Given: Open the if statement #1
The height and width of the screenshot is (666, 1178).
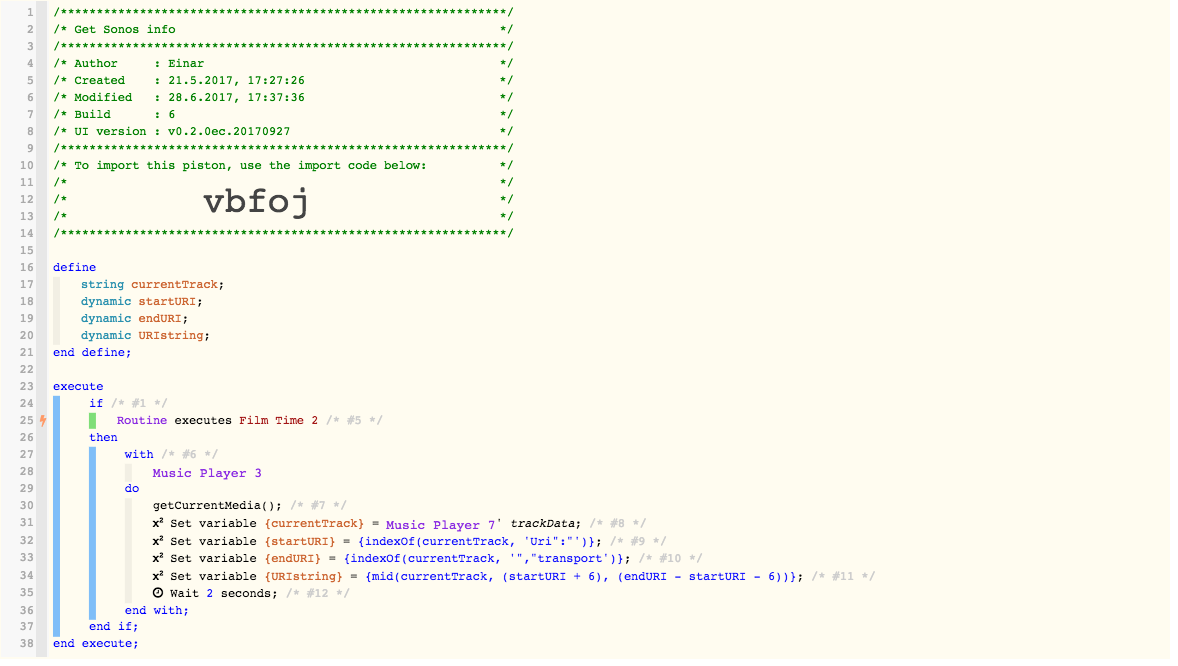Looking at the screenshot, I should 96,404.
